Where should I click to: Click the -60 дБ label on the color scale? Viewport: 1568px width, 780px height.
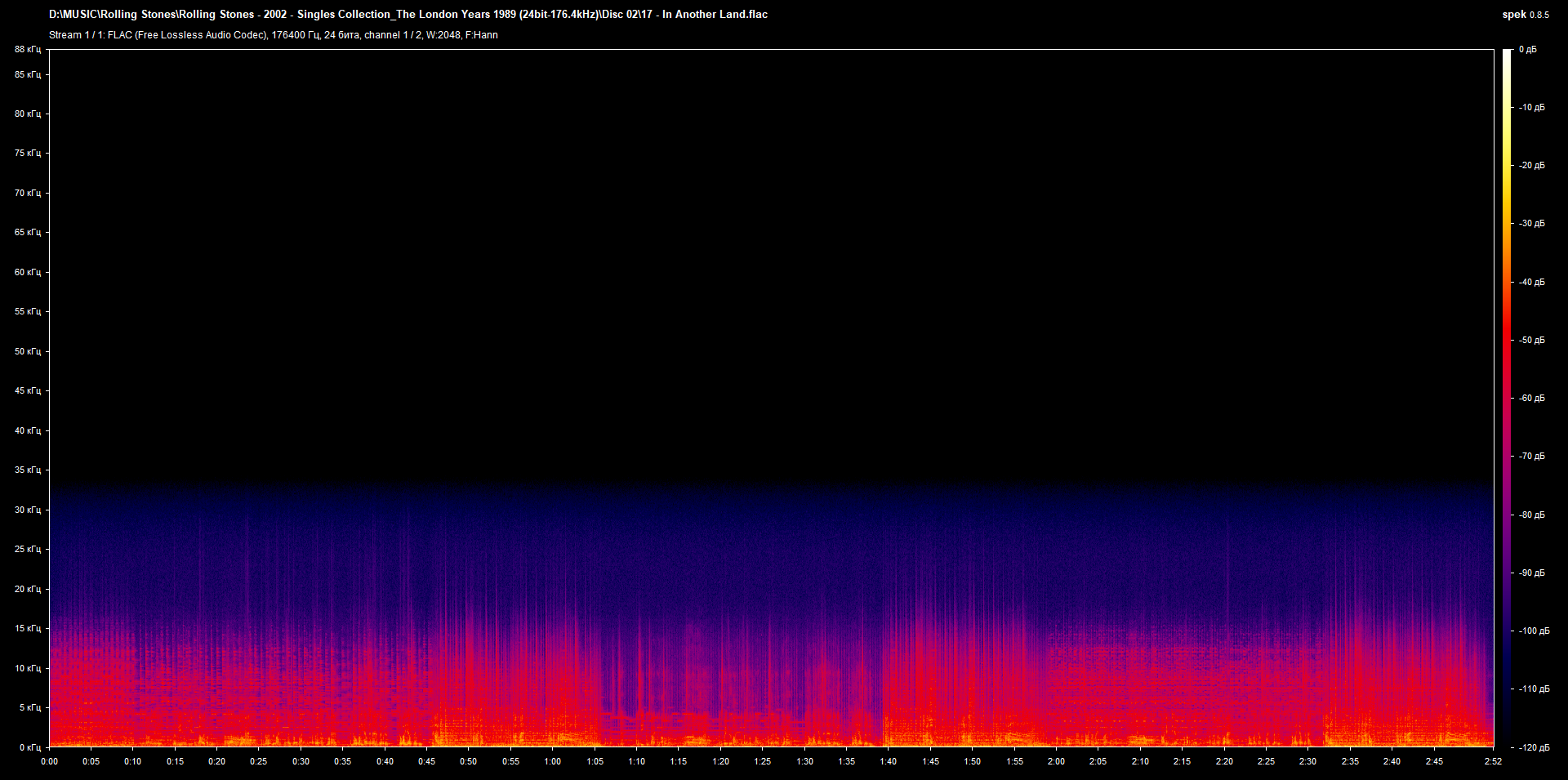(1533, 399)
